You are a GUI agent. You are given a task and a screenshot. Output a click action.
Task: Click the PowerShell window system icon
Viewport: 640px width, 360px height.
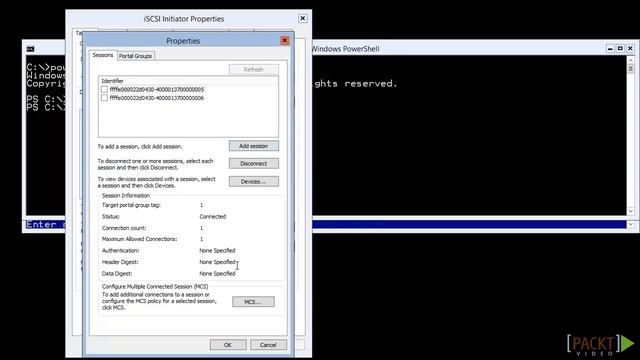(x=31, y=49)
